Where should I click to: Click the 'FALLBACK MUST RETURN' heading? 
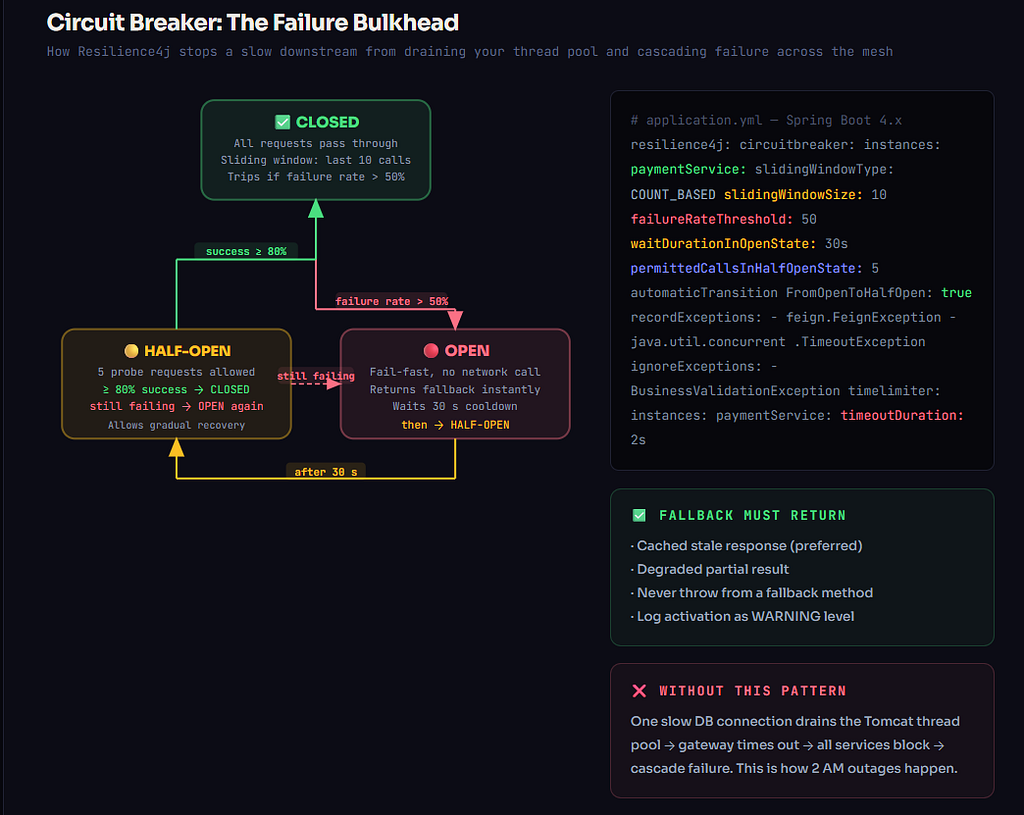point(752,515)
